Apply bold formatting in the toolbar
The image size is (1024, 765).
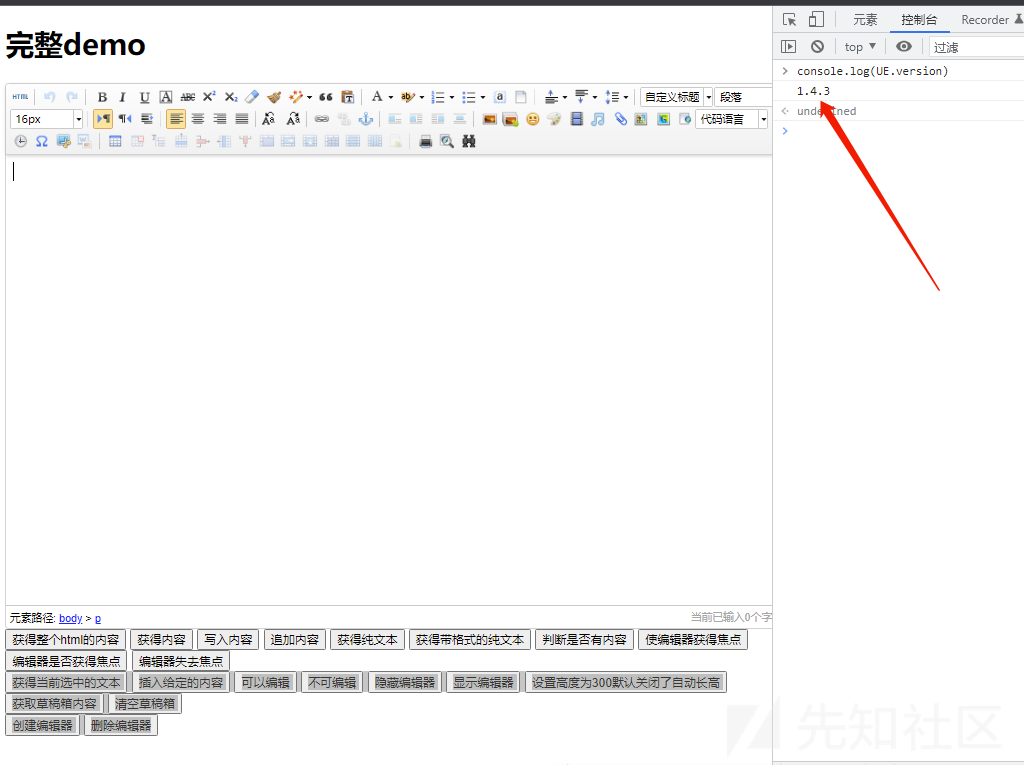pos(102,97)
